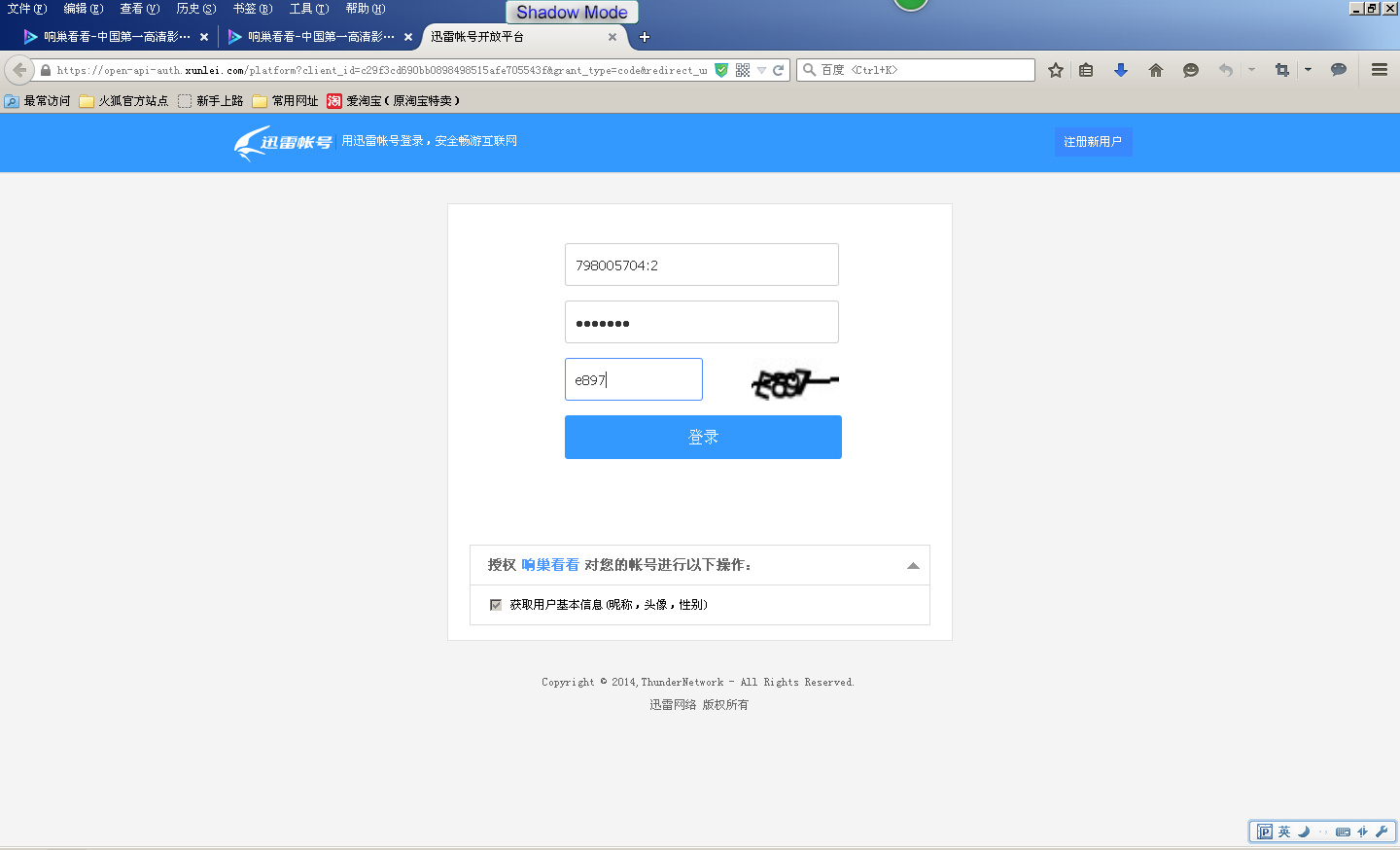This screenshot has height=850, width=1400.
Task: Refresh the captcha image
Action: (794, 383)
